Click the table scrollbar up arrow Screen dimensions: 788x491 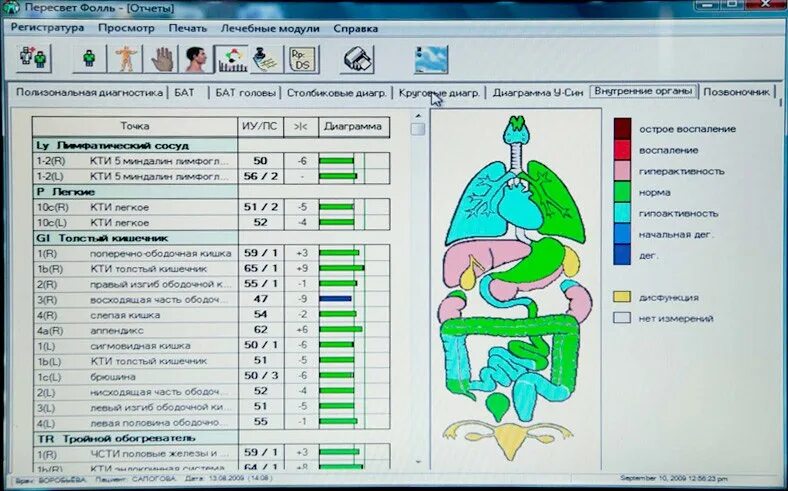click(x=418, y=116)
